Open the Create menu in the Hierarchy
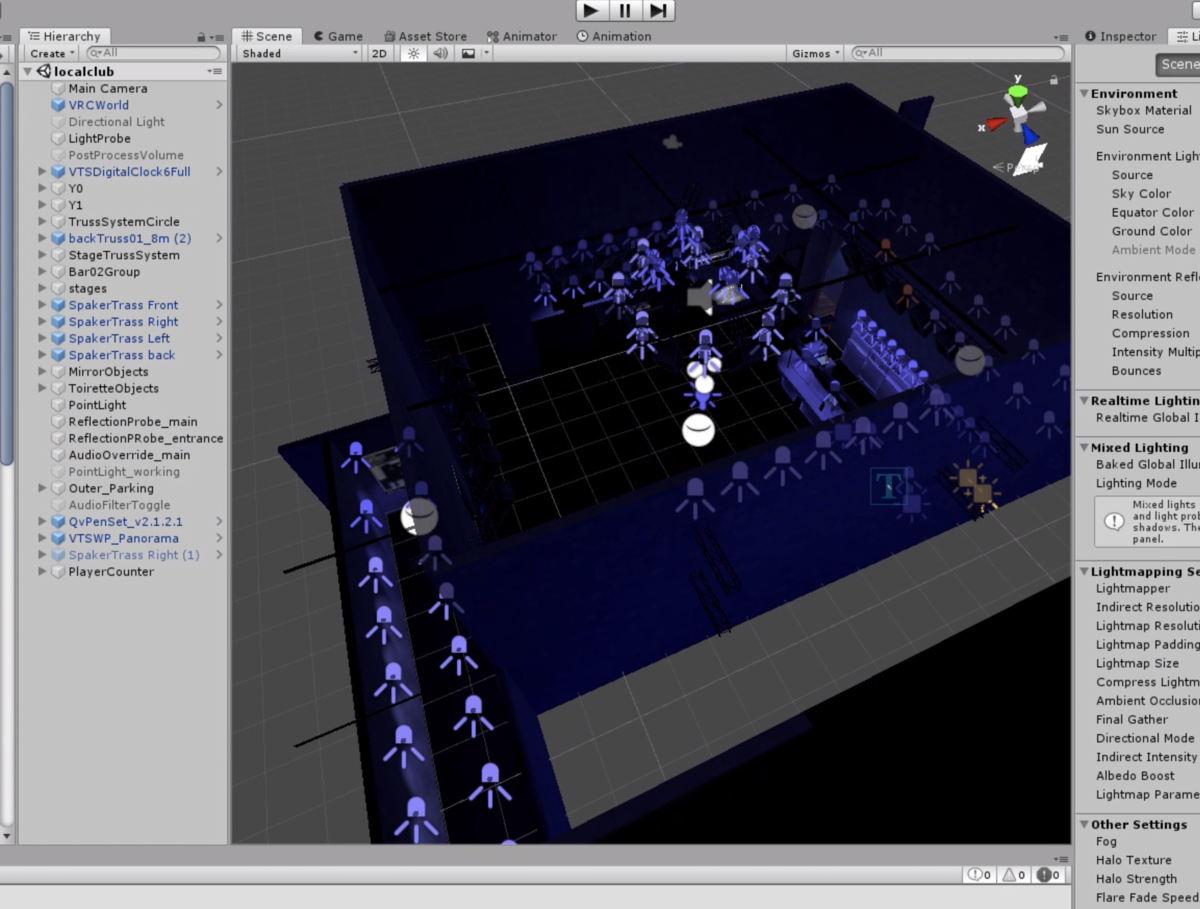The height and width of the screenshot is (909, 1200). pyautogui.click(x=52, y=53)
